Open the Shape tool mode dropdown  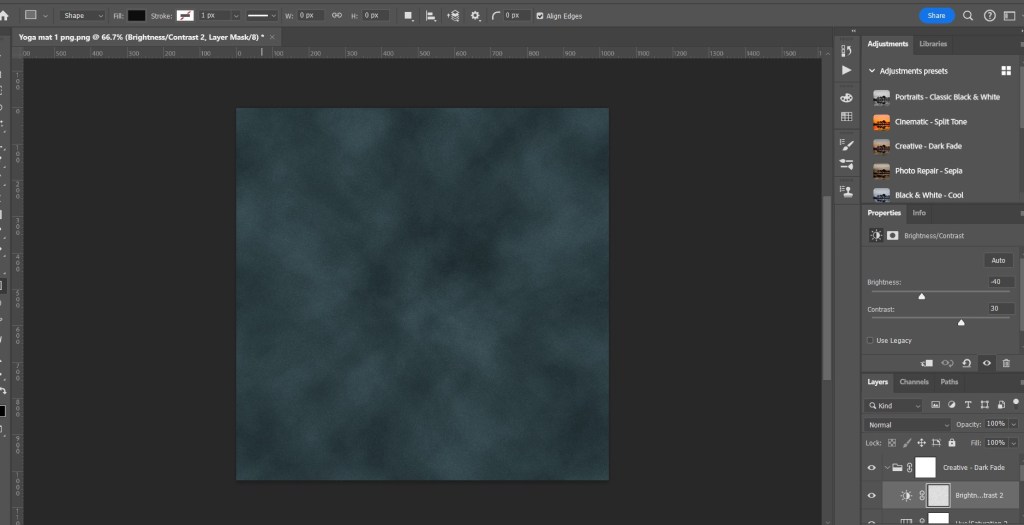(81, 16)
